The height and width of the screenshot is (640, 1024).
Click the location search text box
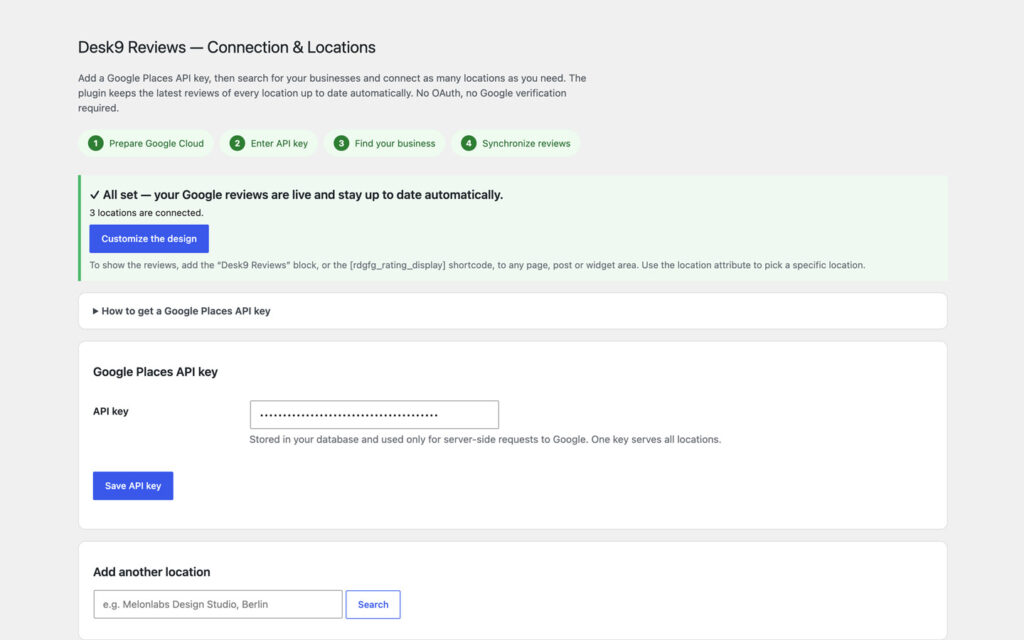[x=218, y=605]
